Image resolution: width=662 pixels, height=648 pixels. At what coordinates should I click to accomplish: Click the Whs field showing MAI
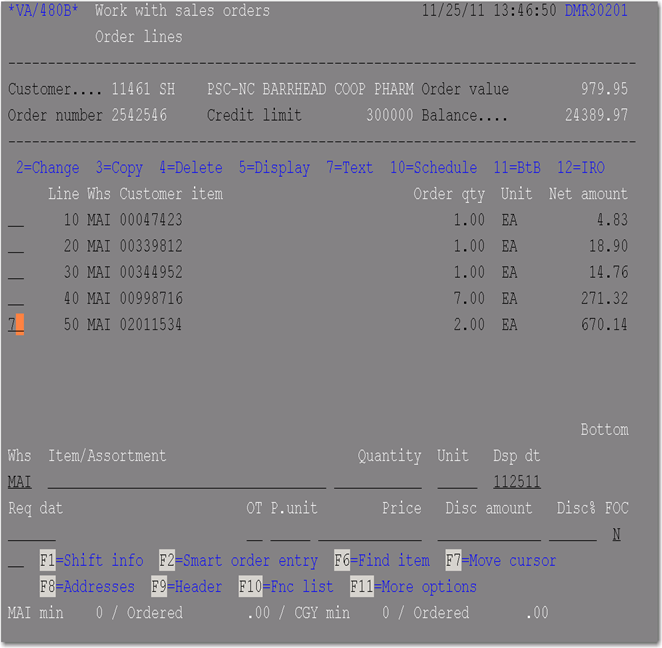click(20, 482)
